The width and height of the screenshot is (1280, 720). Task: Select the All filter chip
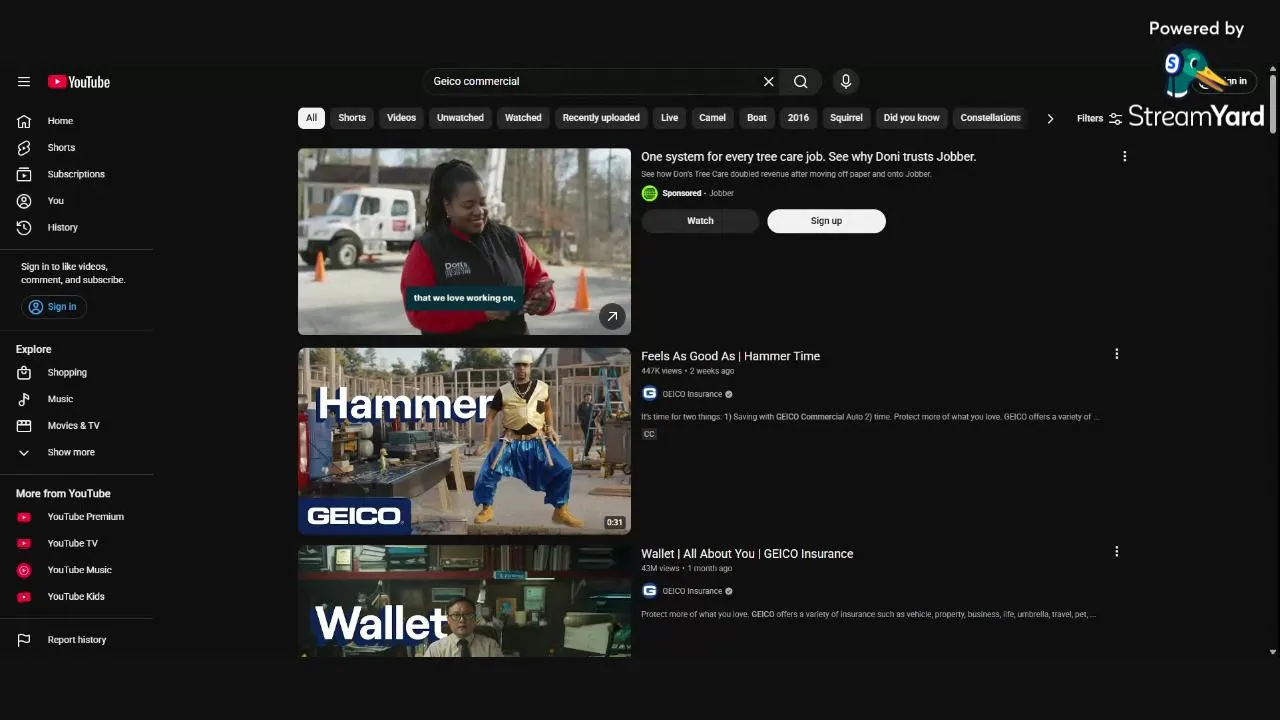(311, 118)
